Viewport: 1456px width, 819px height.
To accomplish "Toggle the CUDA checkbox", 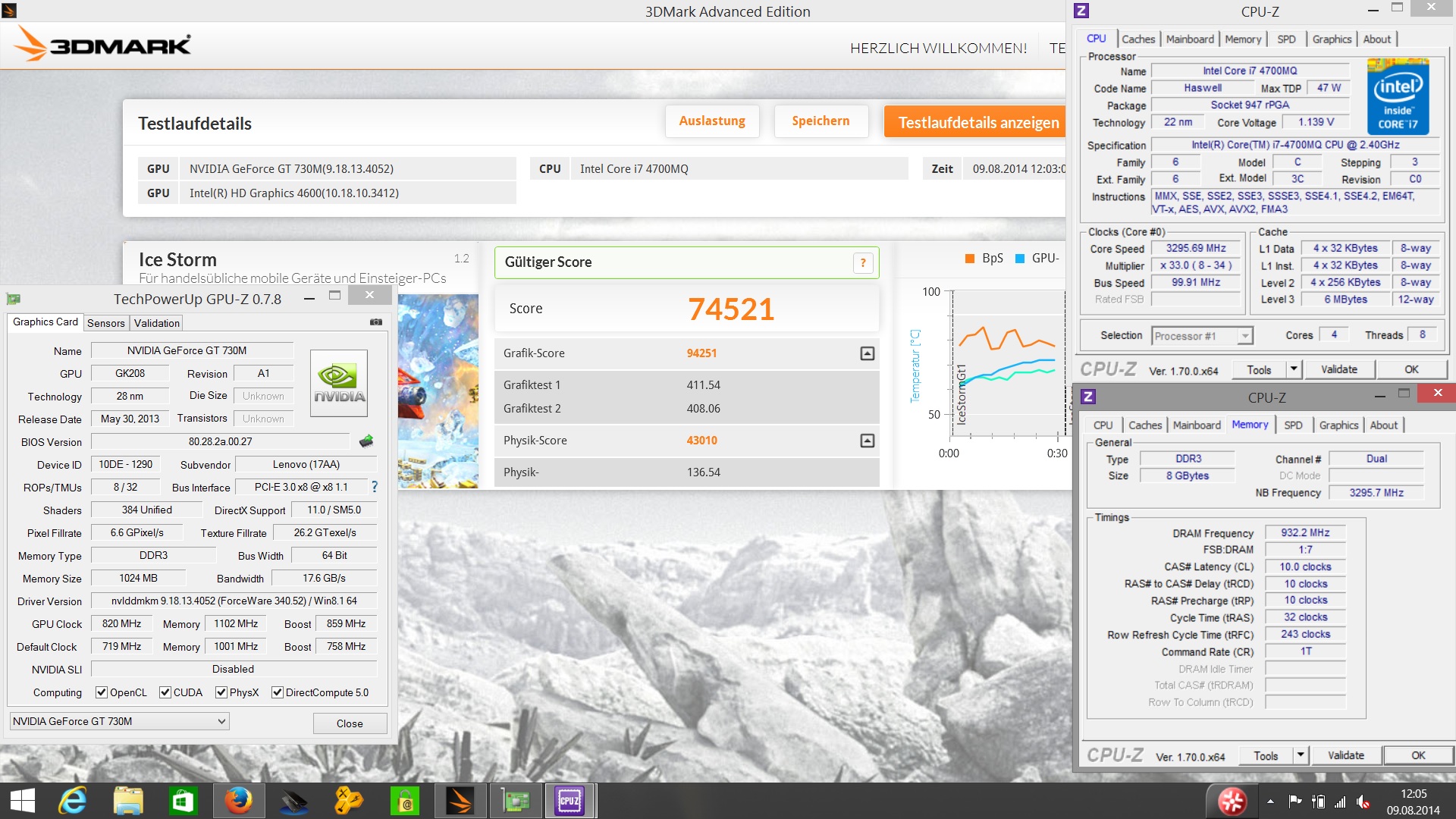I will (x=165, y=692).
